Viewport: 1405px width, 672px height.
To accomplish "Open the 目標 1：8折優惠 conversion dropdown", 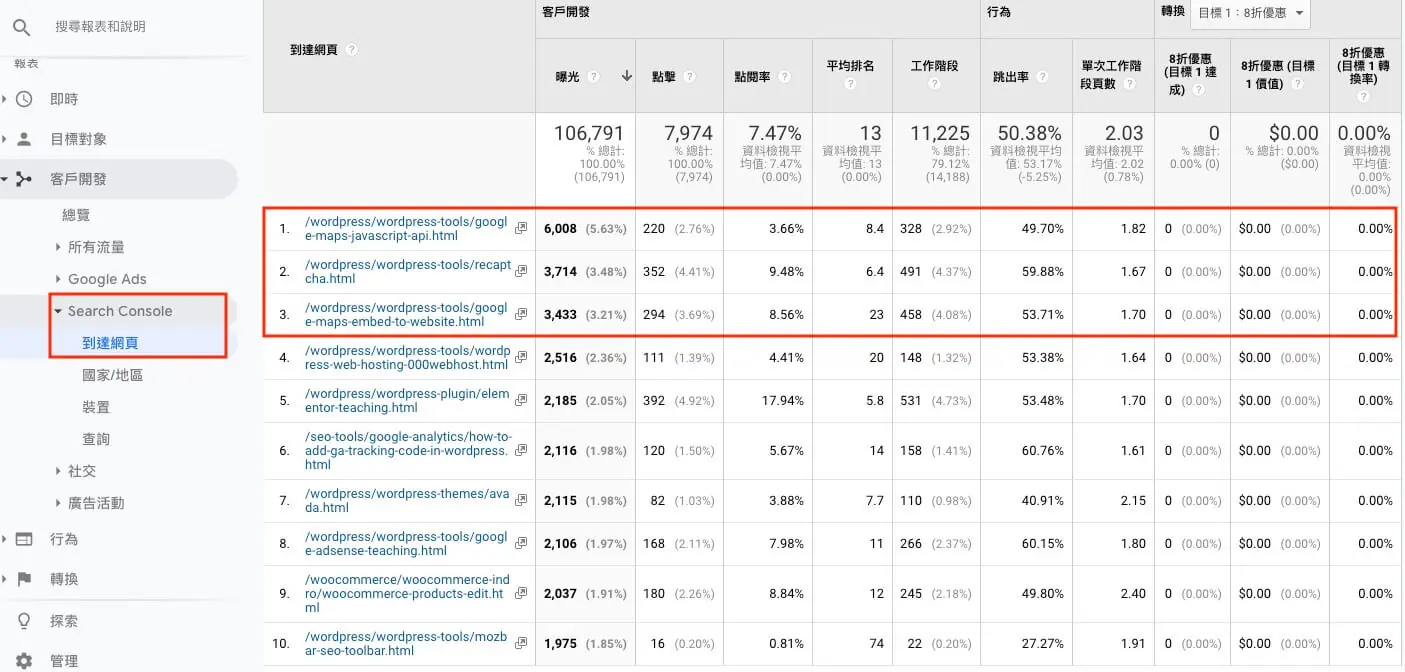I will point(1250,13).
